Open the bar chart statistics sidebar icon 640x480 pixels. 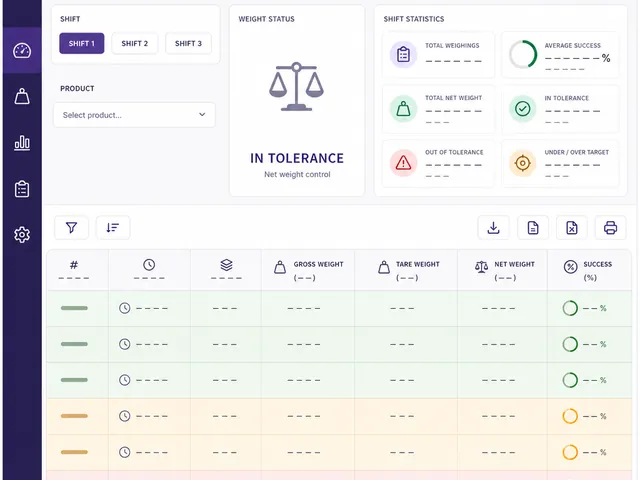22,143
